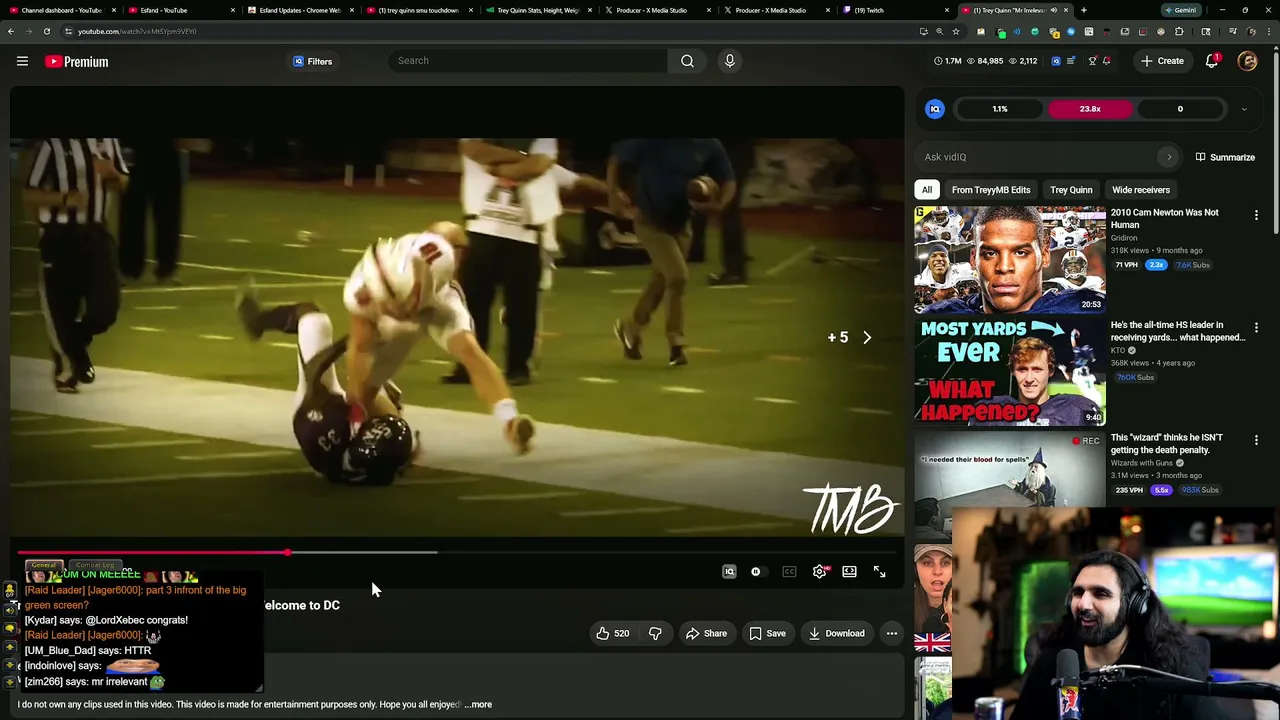This screenshot has height=720, width=1280.
Task: Open the vidIQ trophy achievements icon
Action: click(x=1092, y=61)
